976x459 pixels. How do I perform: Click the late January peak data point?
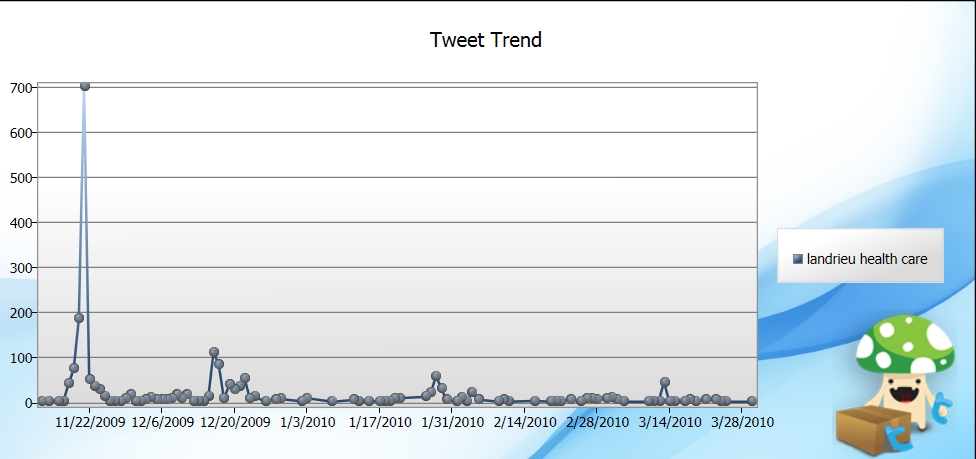pos(436,376)
